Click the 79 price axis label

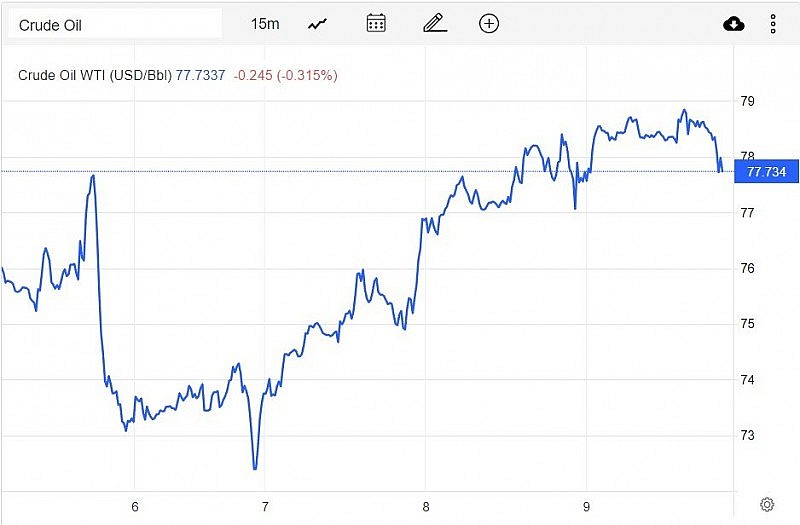pyautogui.click(x=747, y=101)
